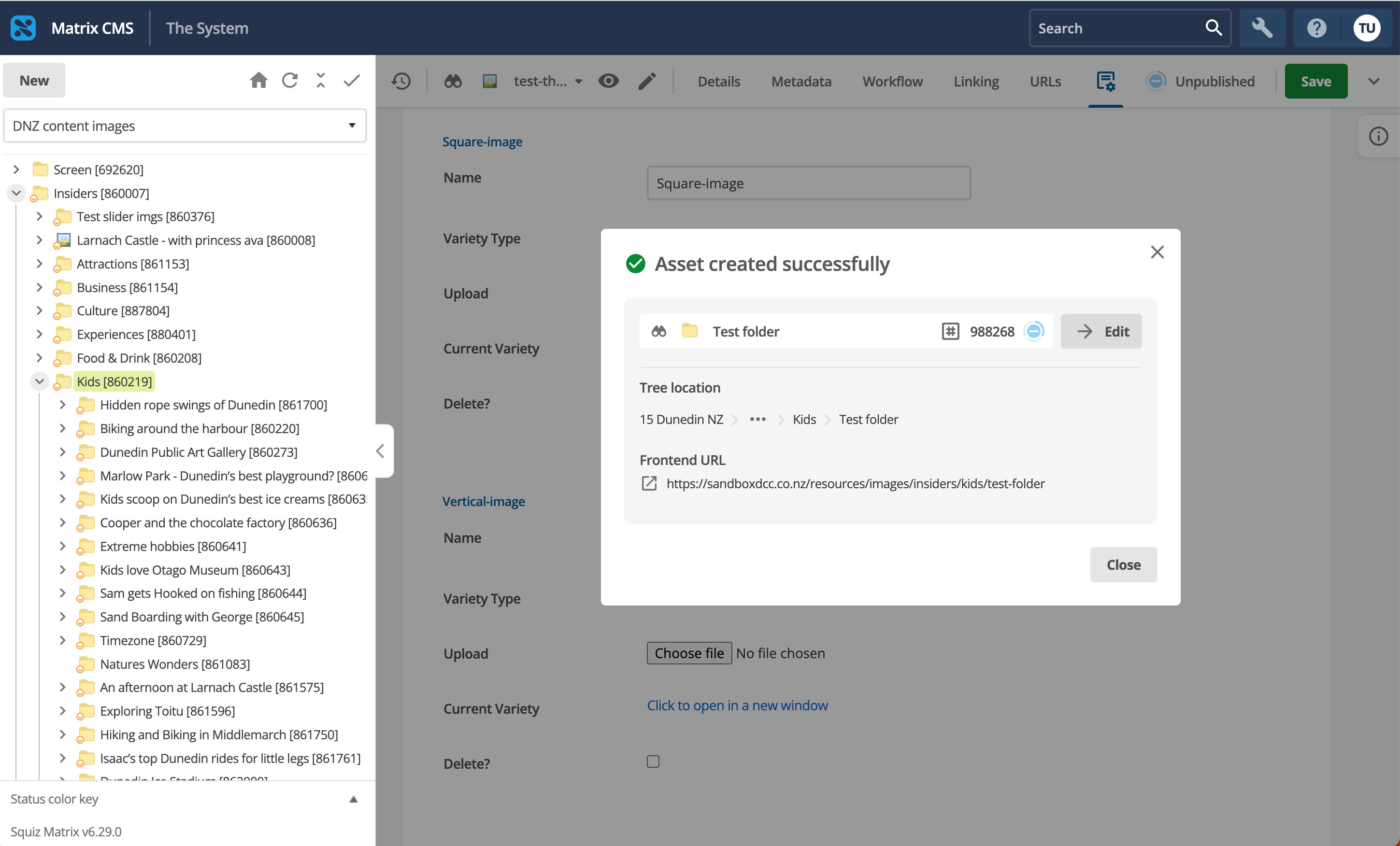Select the Business [861154] tree item

[127, 287]
